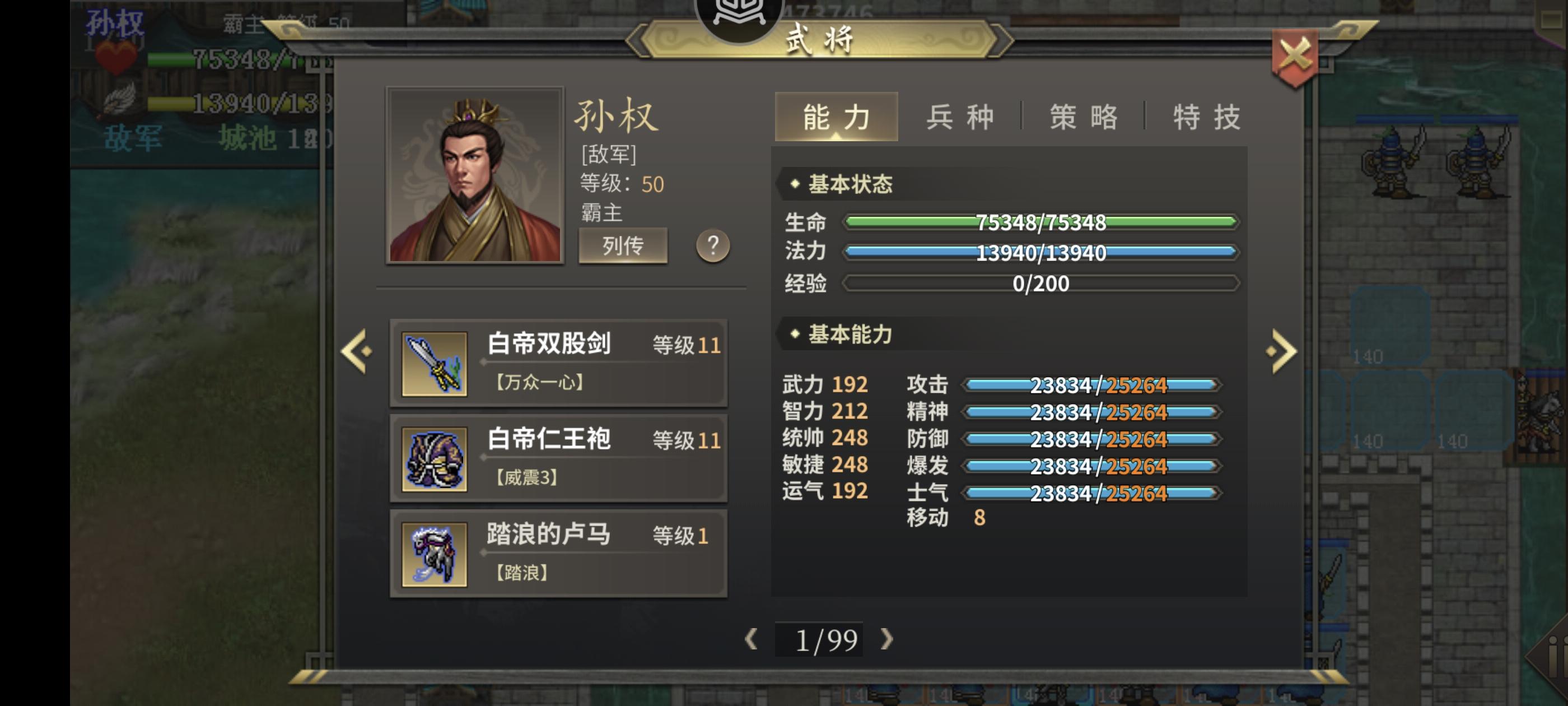Switch to the 特技 tab

(x=1206, y=117)
